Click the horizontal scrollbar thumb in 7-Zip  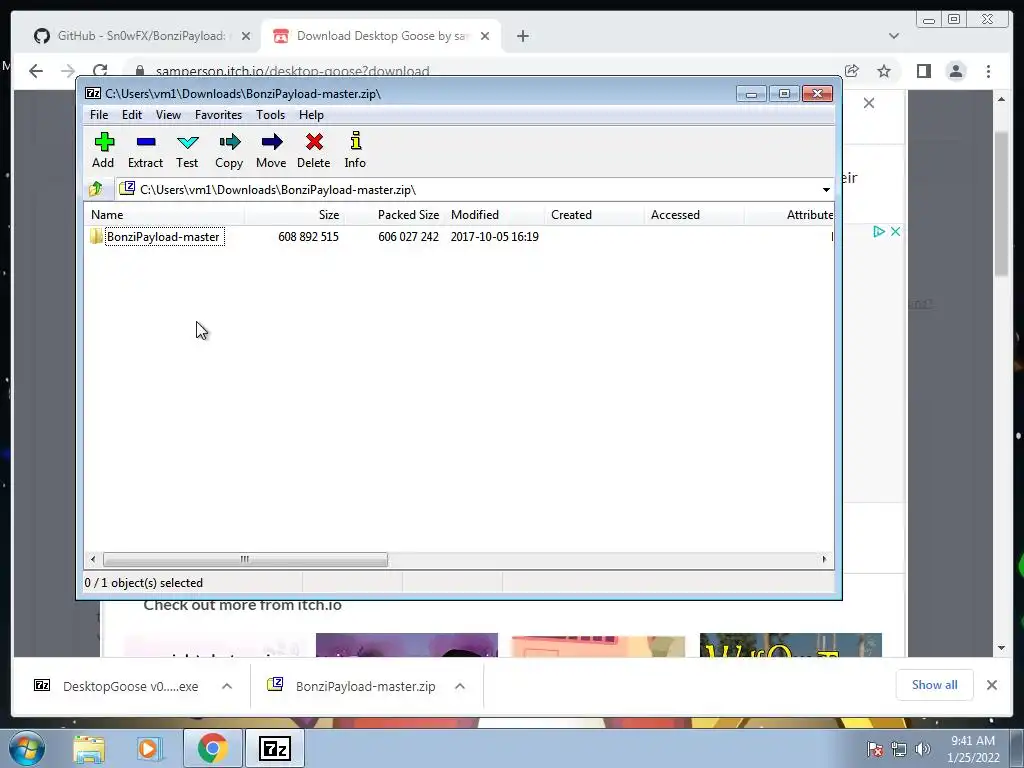pos(245,560)
